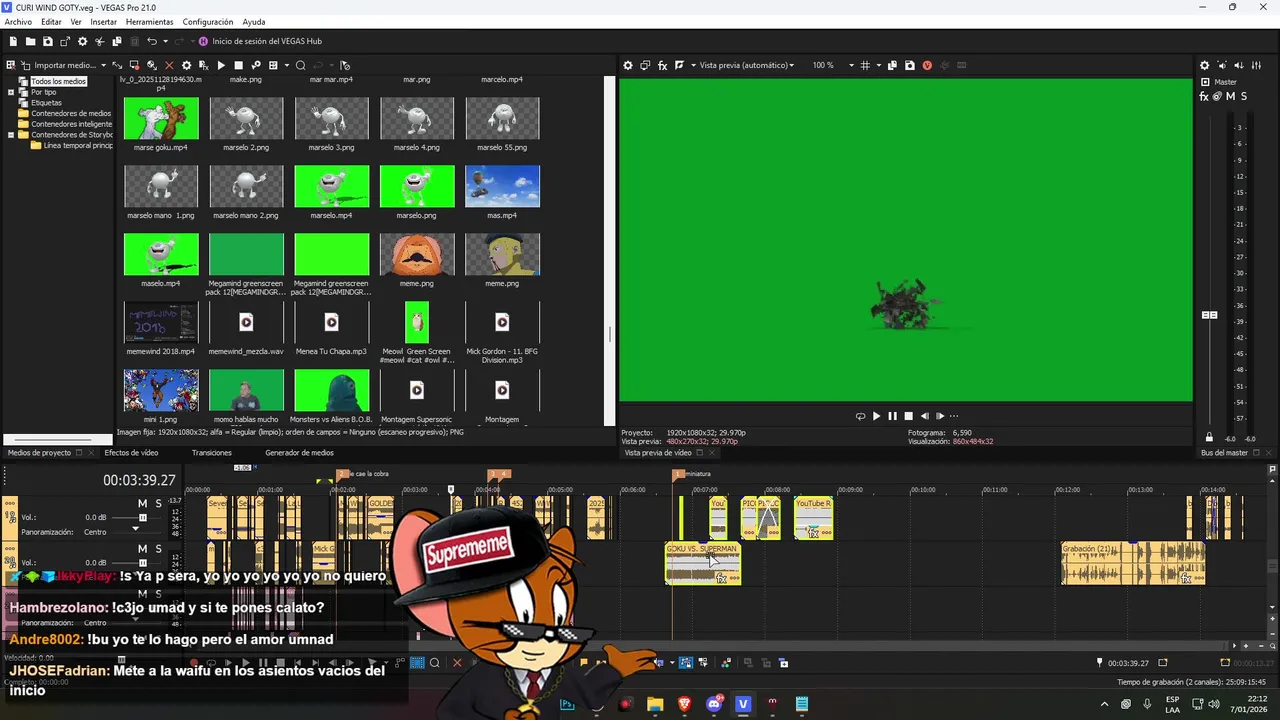Solo the first audio track
Screen dimensions: 1280x720
pos(157,503)
